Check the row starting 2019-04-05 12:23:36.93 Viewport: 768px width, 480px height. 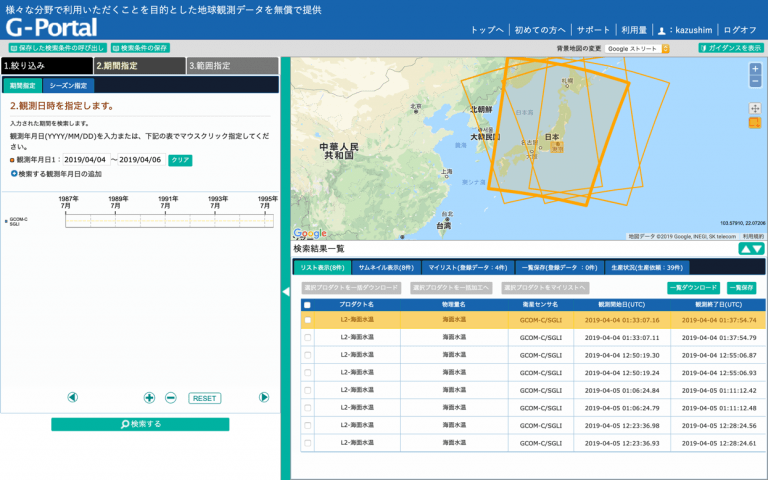[x=307, y=443]
